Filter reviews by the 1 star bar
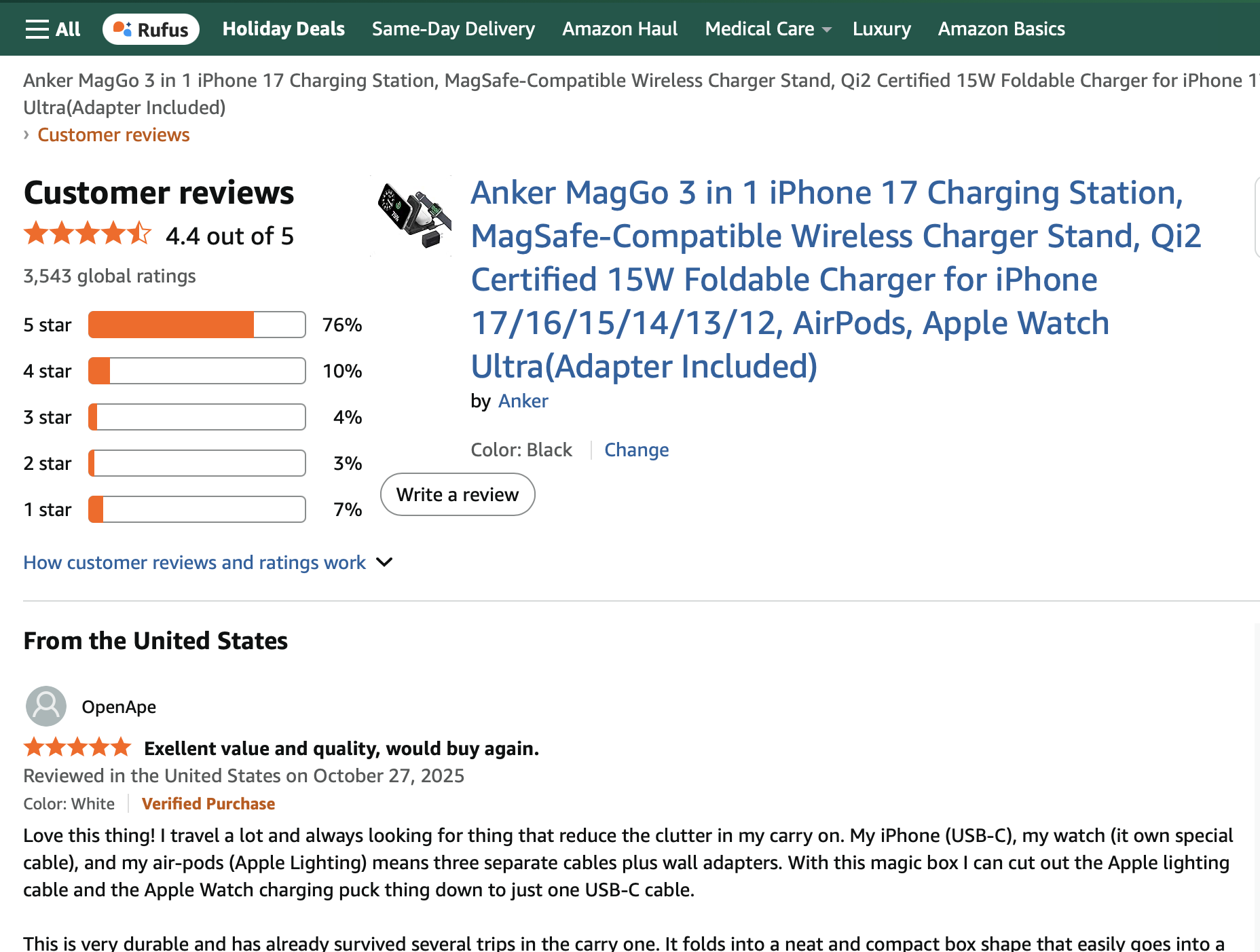 [197, 510]
